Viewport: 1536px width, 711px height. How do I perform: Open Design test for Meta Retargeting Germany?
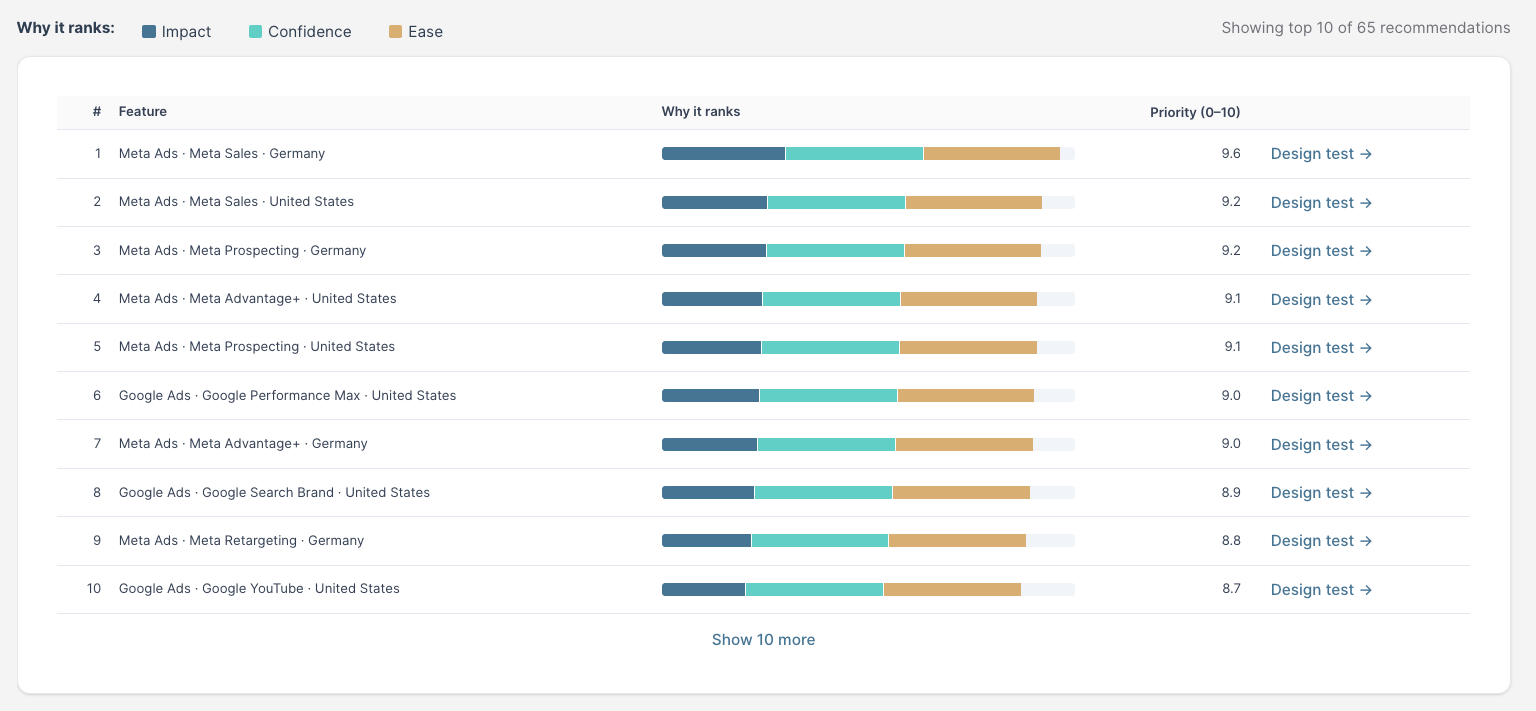[x=1321, y=541]
